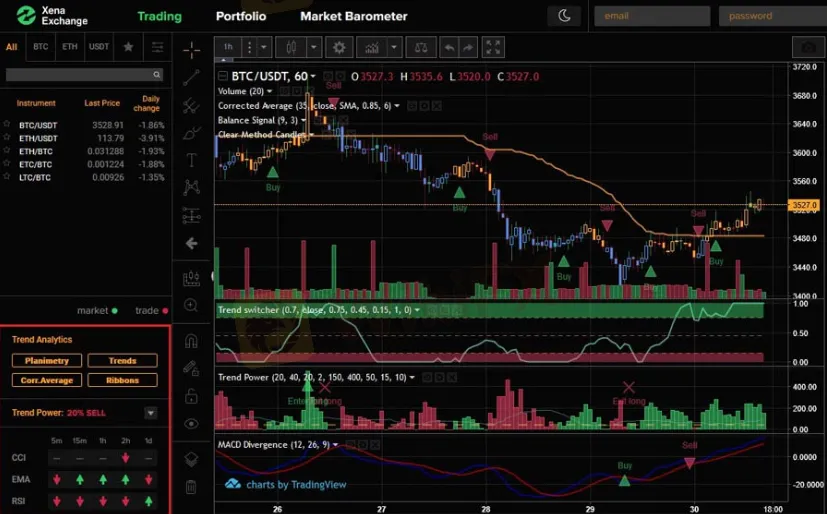Select the BTC filter tab
The width and height of the screenshot is (827, 514).
(41, 47)
